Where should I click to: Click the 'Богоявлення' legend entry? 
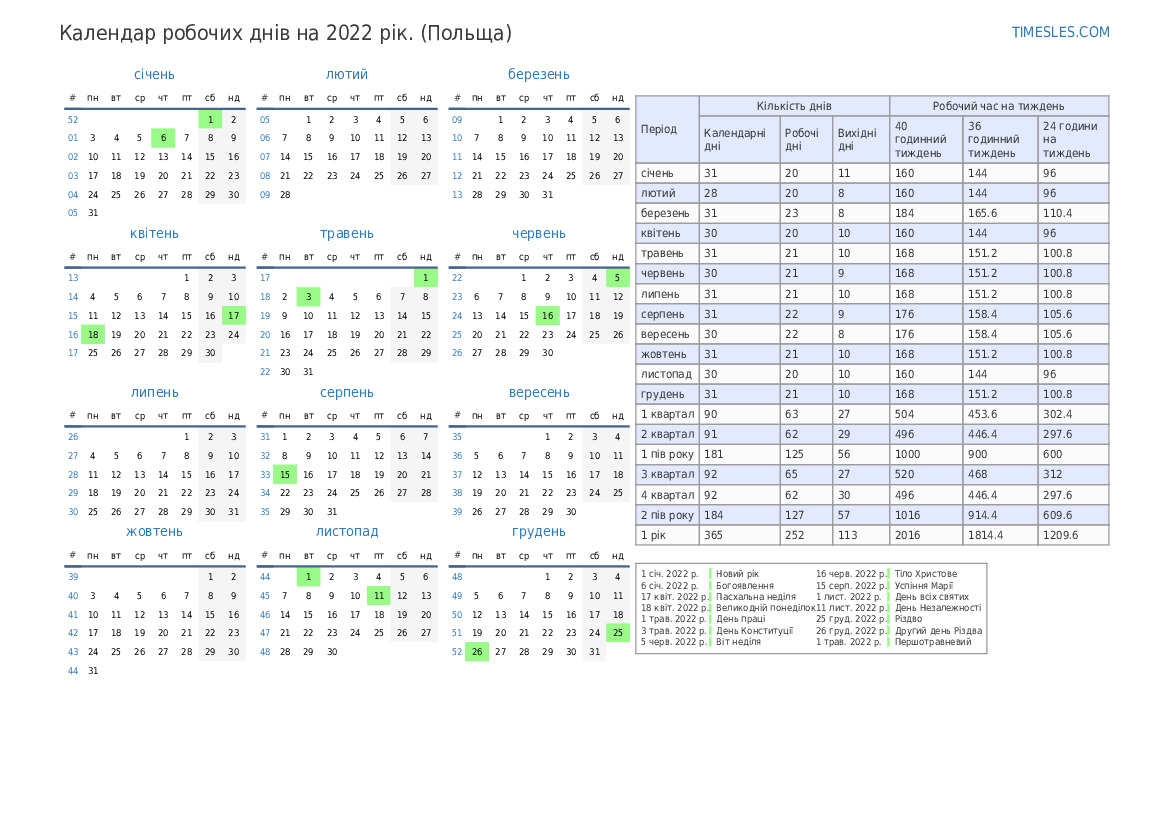click(745, 586)
